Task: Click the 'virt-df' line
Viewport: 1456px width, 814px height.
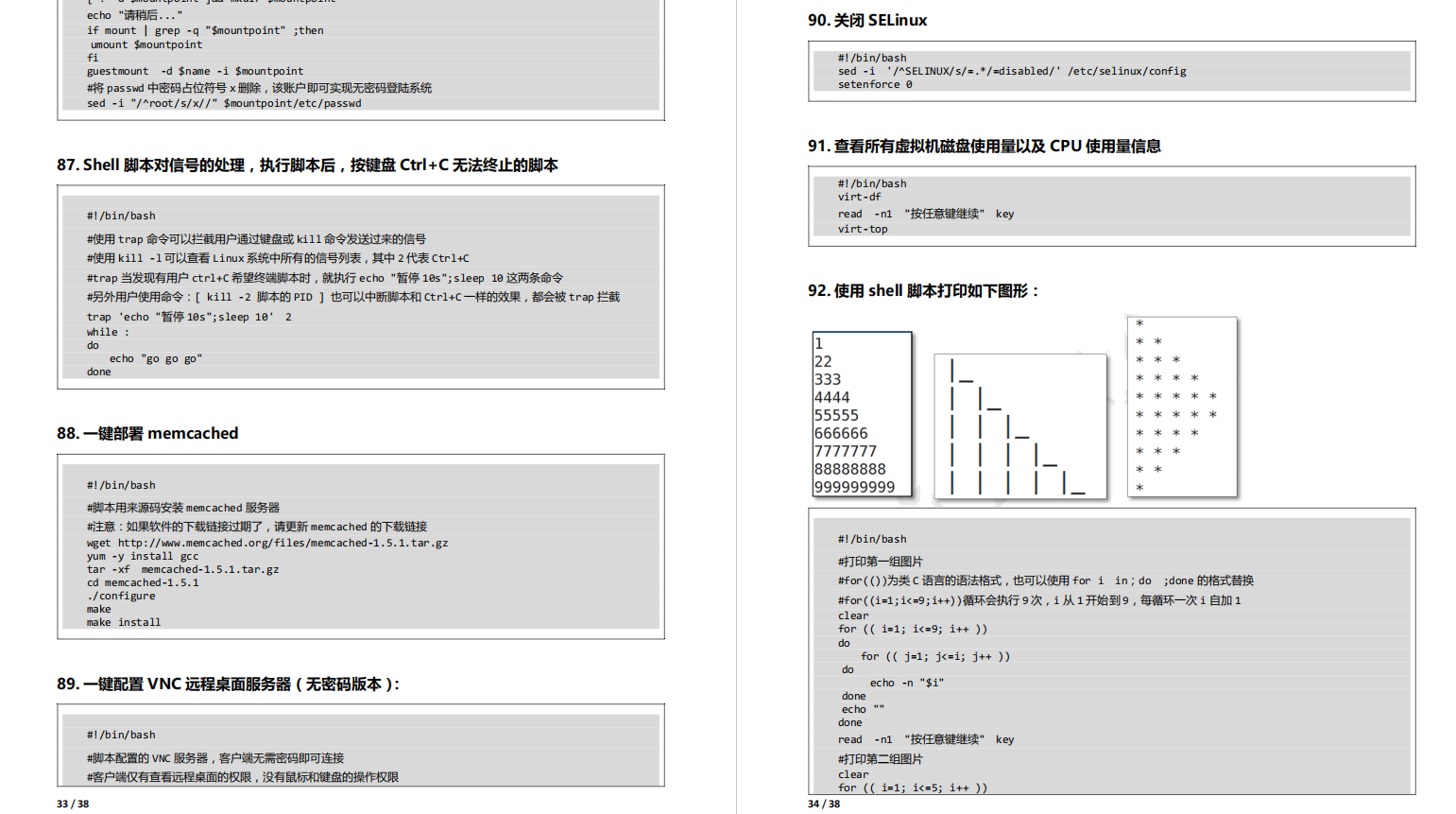Action: pos(859,197)
